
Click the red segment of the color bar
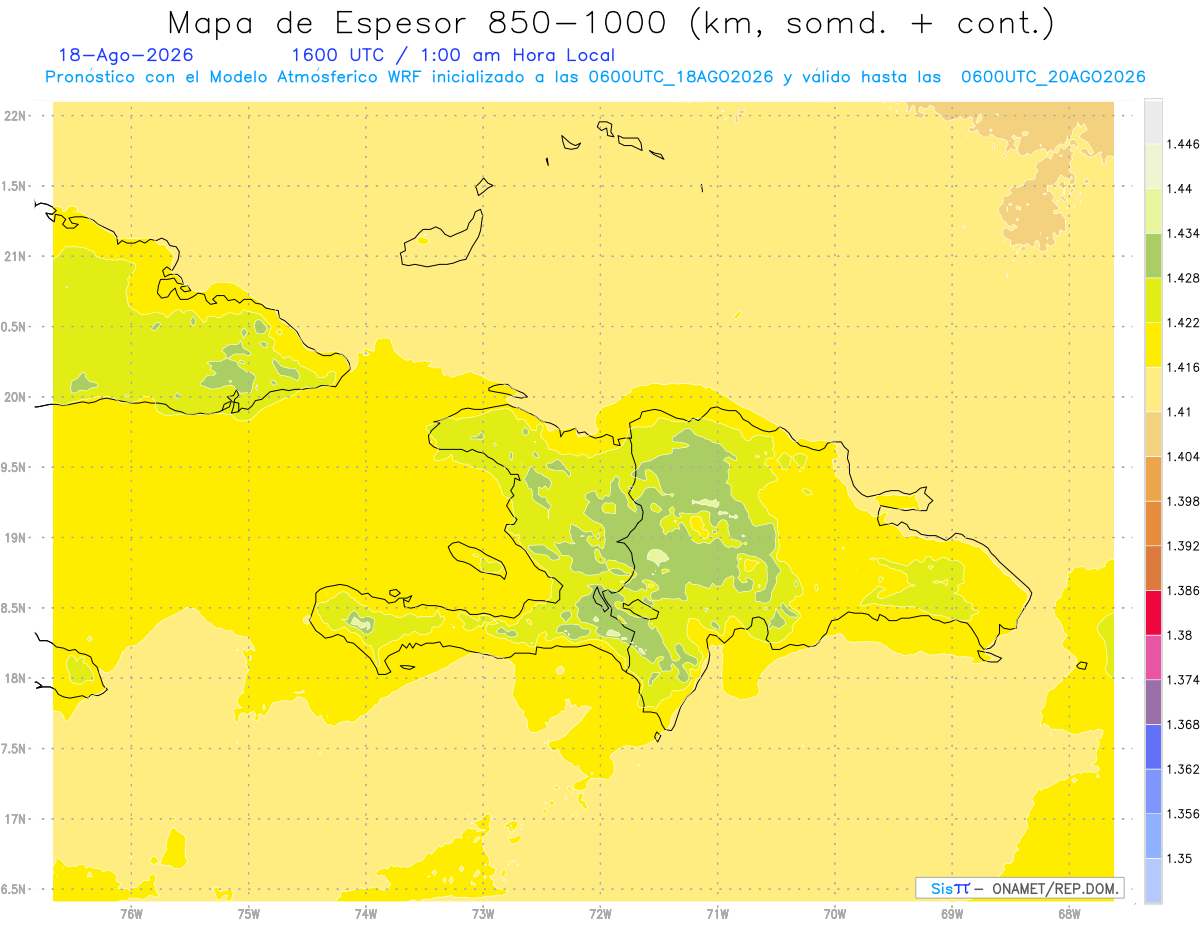pos(1153,613)
